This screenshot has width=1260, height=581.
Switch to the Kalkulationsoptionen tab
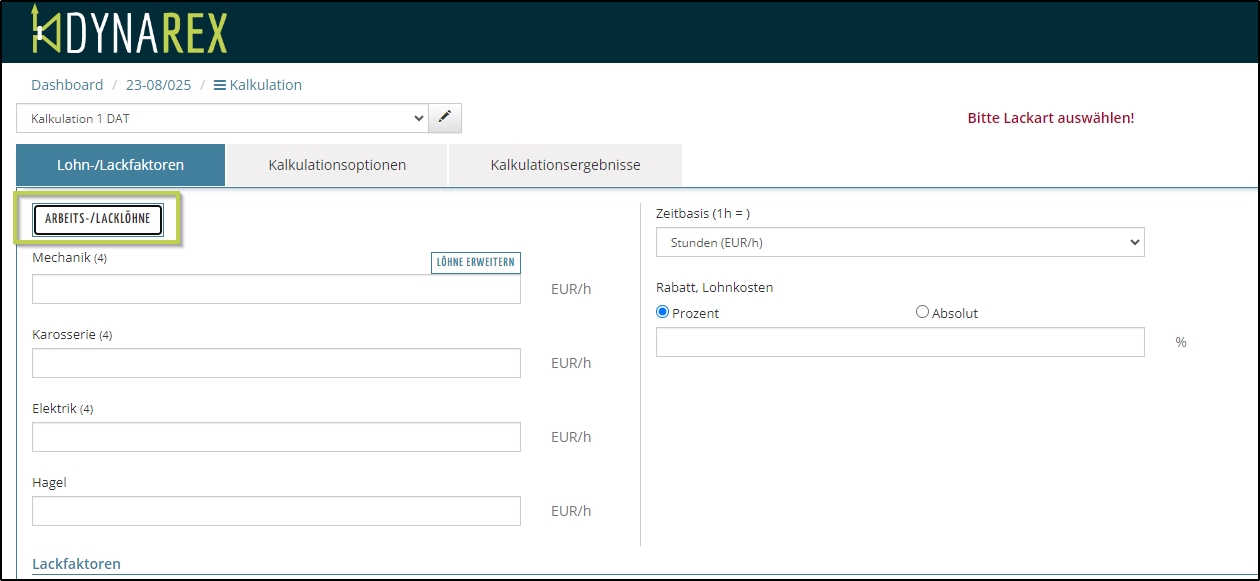(x=337, y=165)
